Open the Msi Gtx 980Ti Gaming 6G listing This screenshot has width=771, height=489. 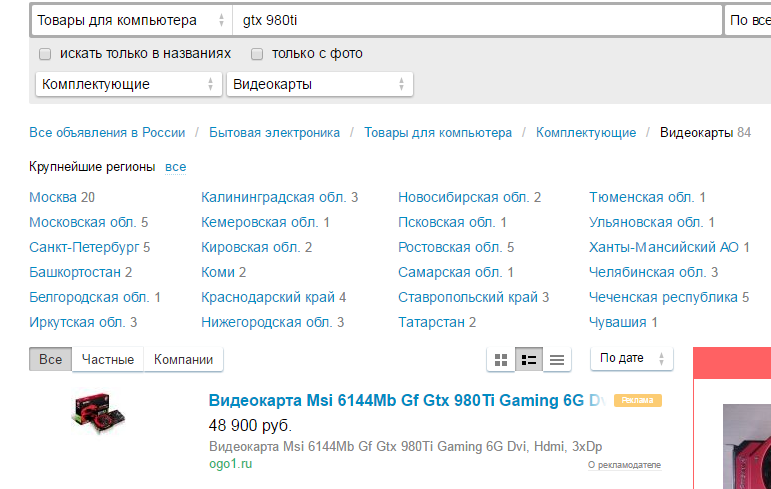406,400
